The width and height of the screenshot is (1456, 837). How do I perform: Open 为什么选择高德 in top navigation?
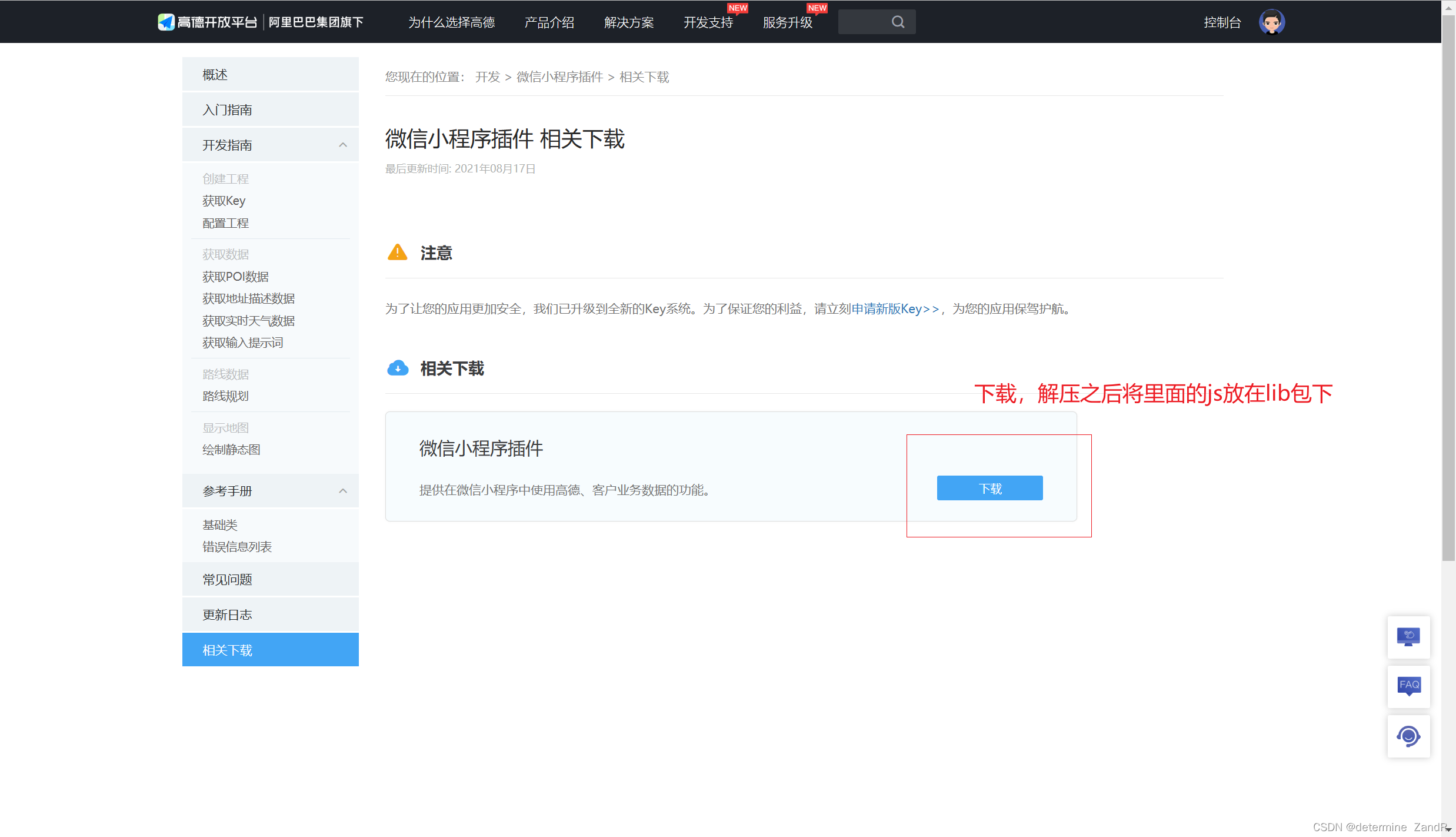(x=452, y=22)
